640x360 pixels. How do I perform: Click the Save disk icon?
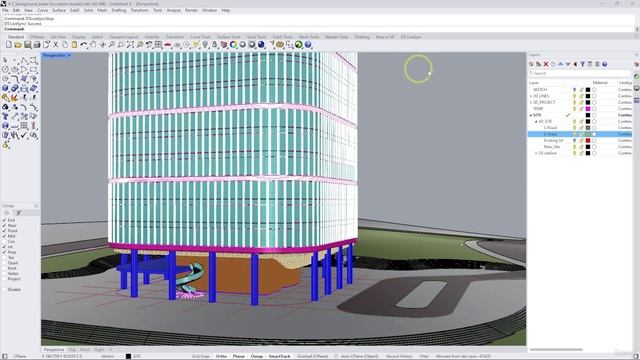pos(27,44)
